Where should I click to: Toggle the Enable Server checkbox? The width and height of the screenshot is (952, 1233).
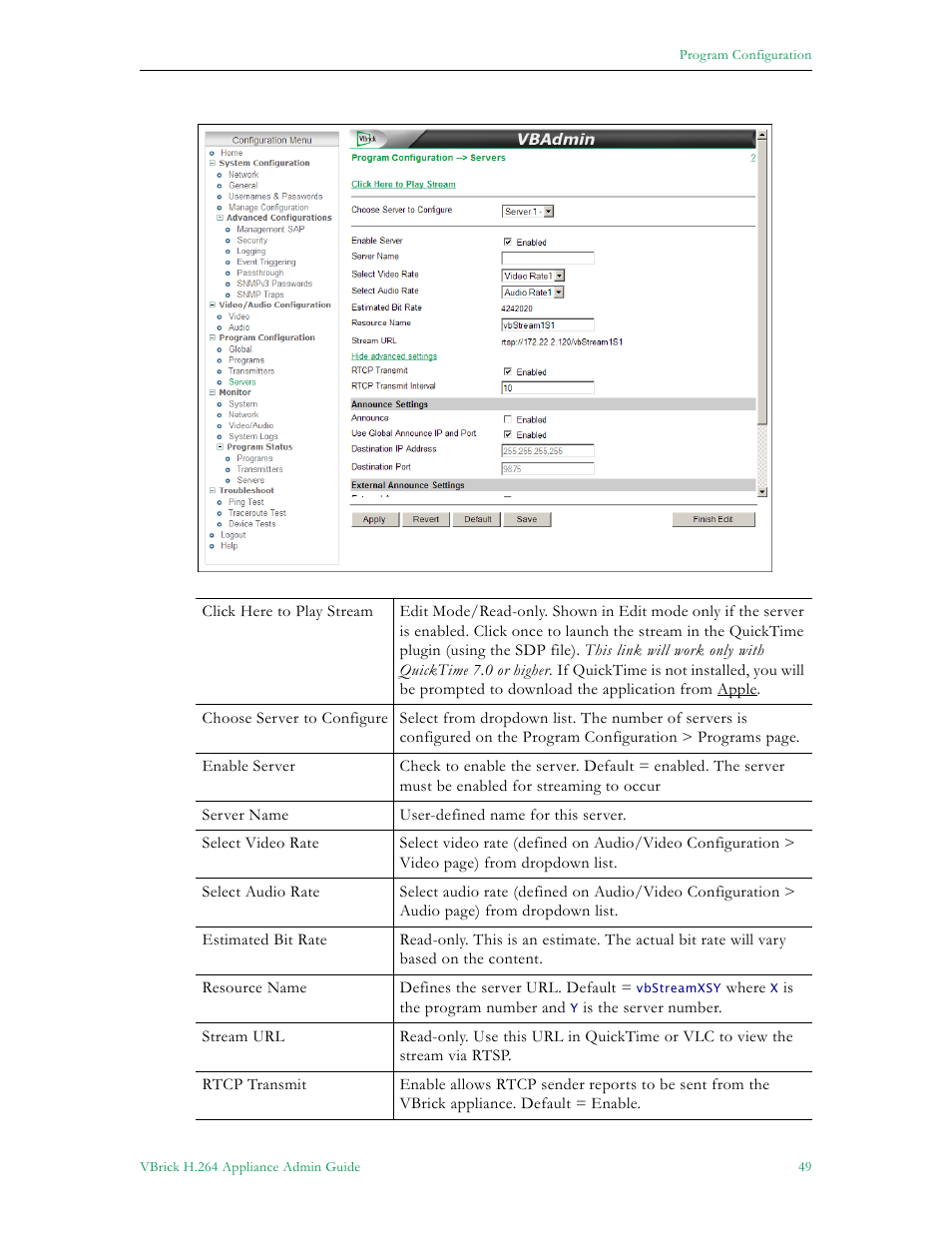(507, 242)
